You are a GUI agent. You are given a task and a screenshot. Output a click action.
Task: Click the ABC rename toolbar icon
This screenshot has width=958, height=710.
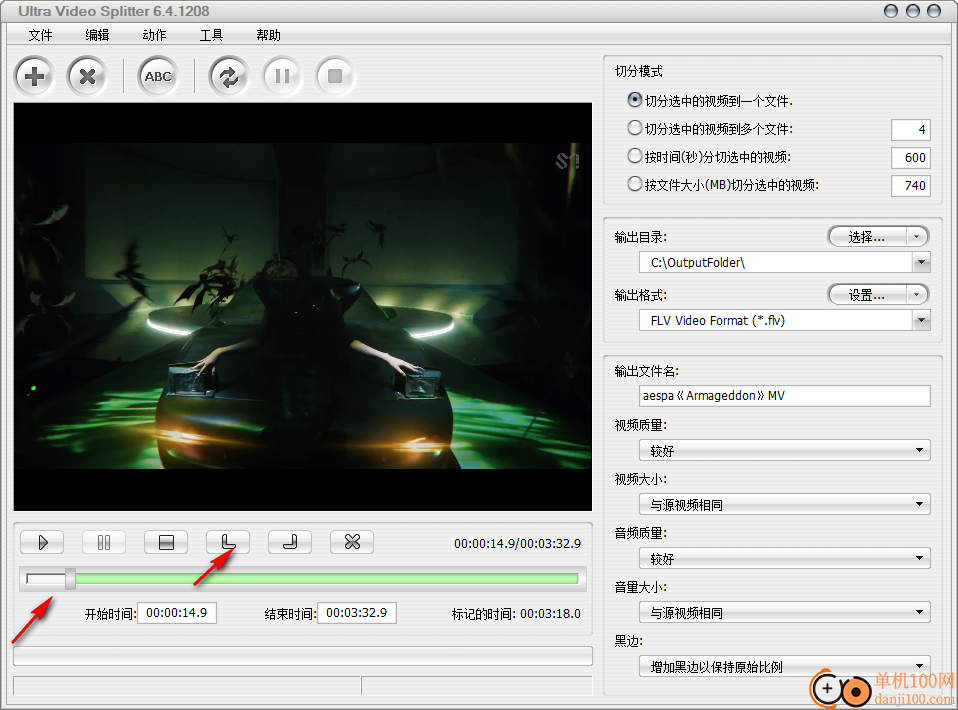click(158, 76)
